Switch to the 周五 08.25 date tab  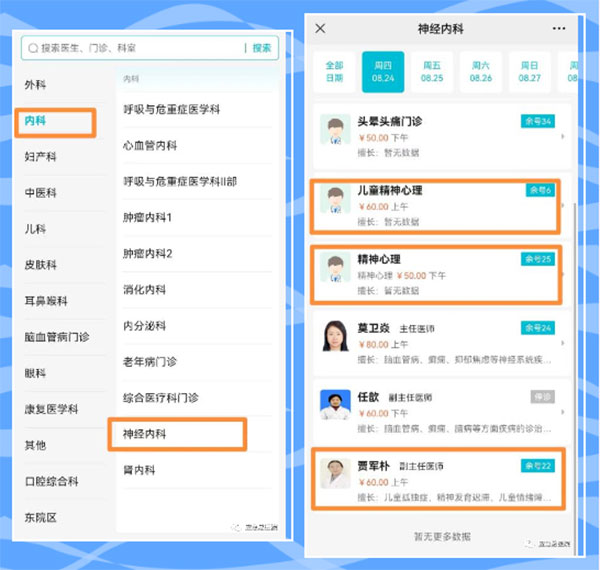(432, 70)
